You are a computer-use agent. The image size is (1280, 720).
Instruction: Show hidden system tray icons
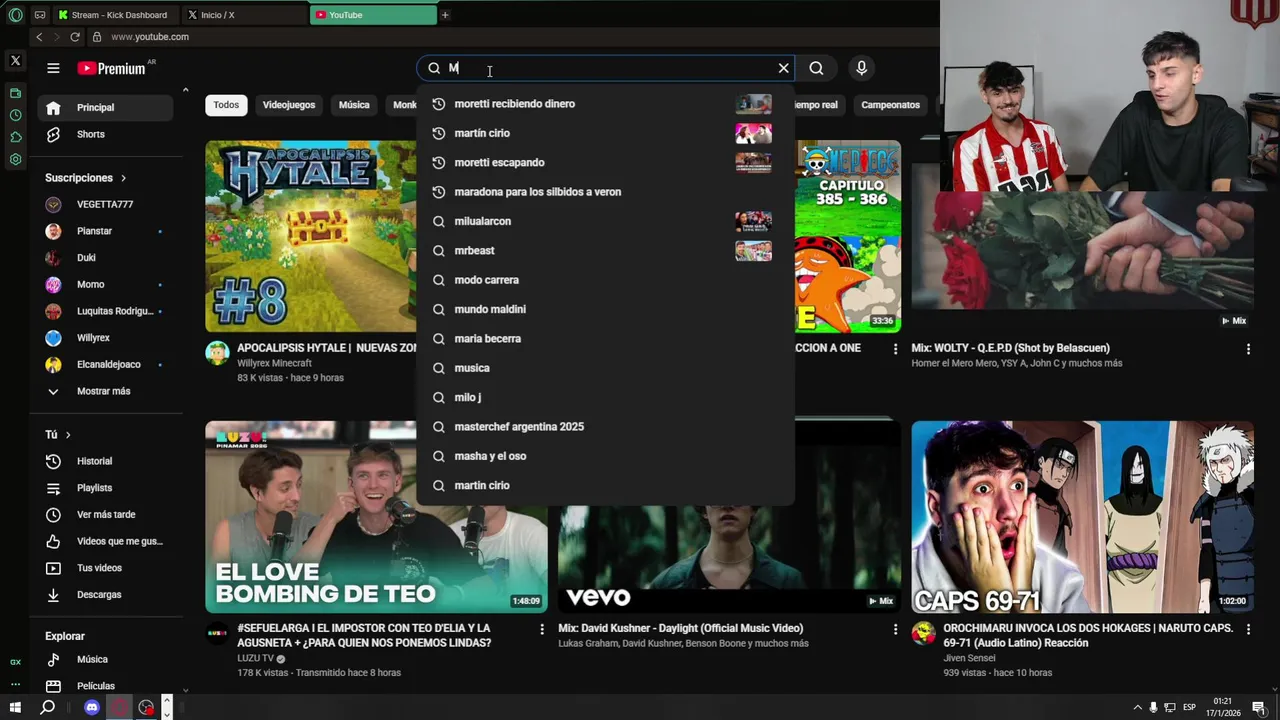1137,707
